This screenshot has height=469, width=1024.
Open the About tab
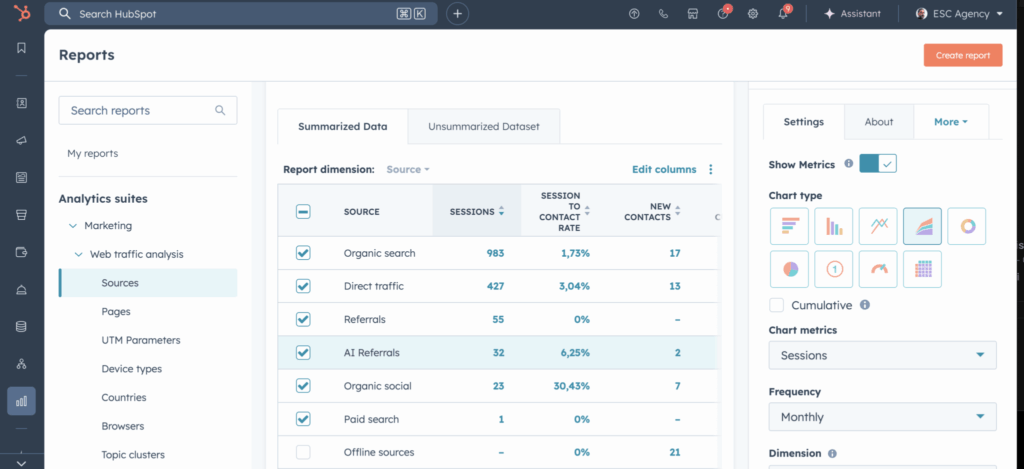pyautogui.click(x=879, y=121)
